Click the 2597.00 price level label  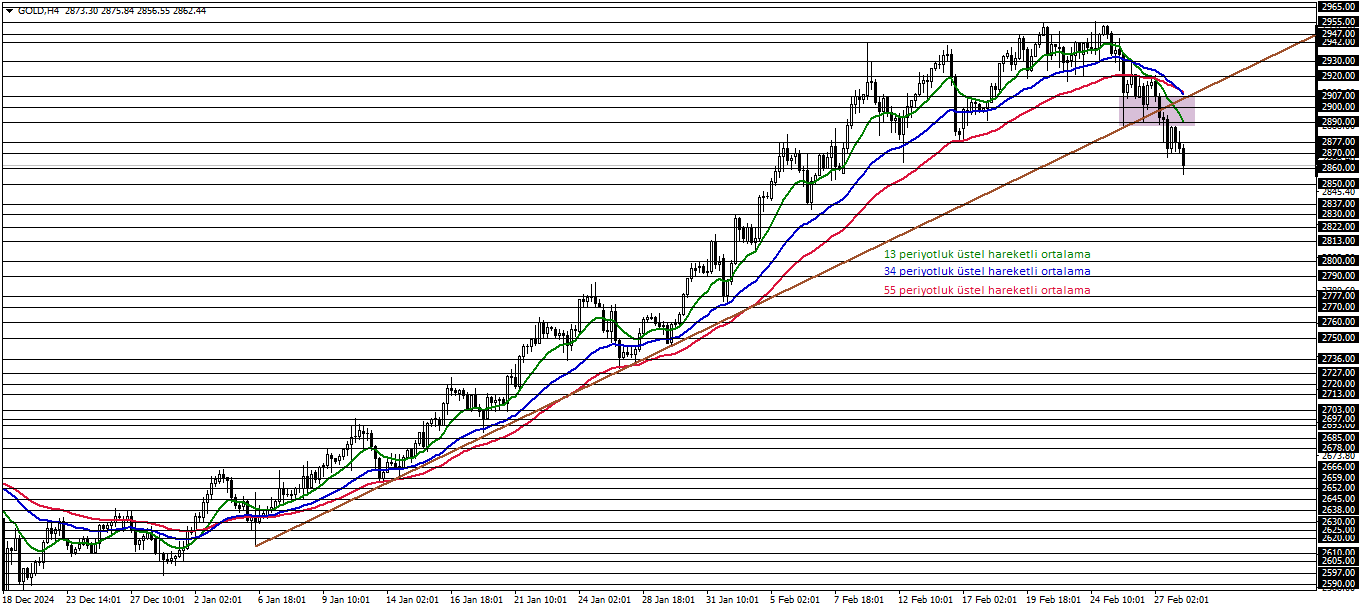[x=1337, y=572]
